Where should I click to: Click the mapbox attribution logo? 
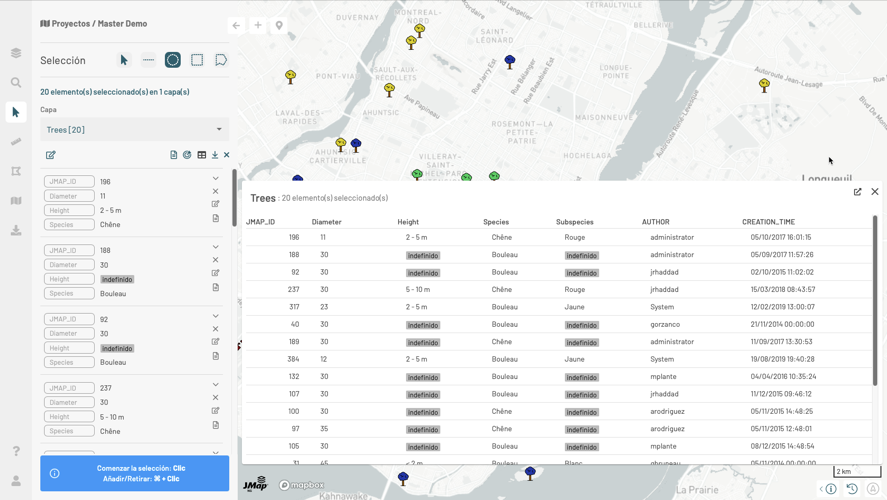pyautogui.click(x=301, y=485)
